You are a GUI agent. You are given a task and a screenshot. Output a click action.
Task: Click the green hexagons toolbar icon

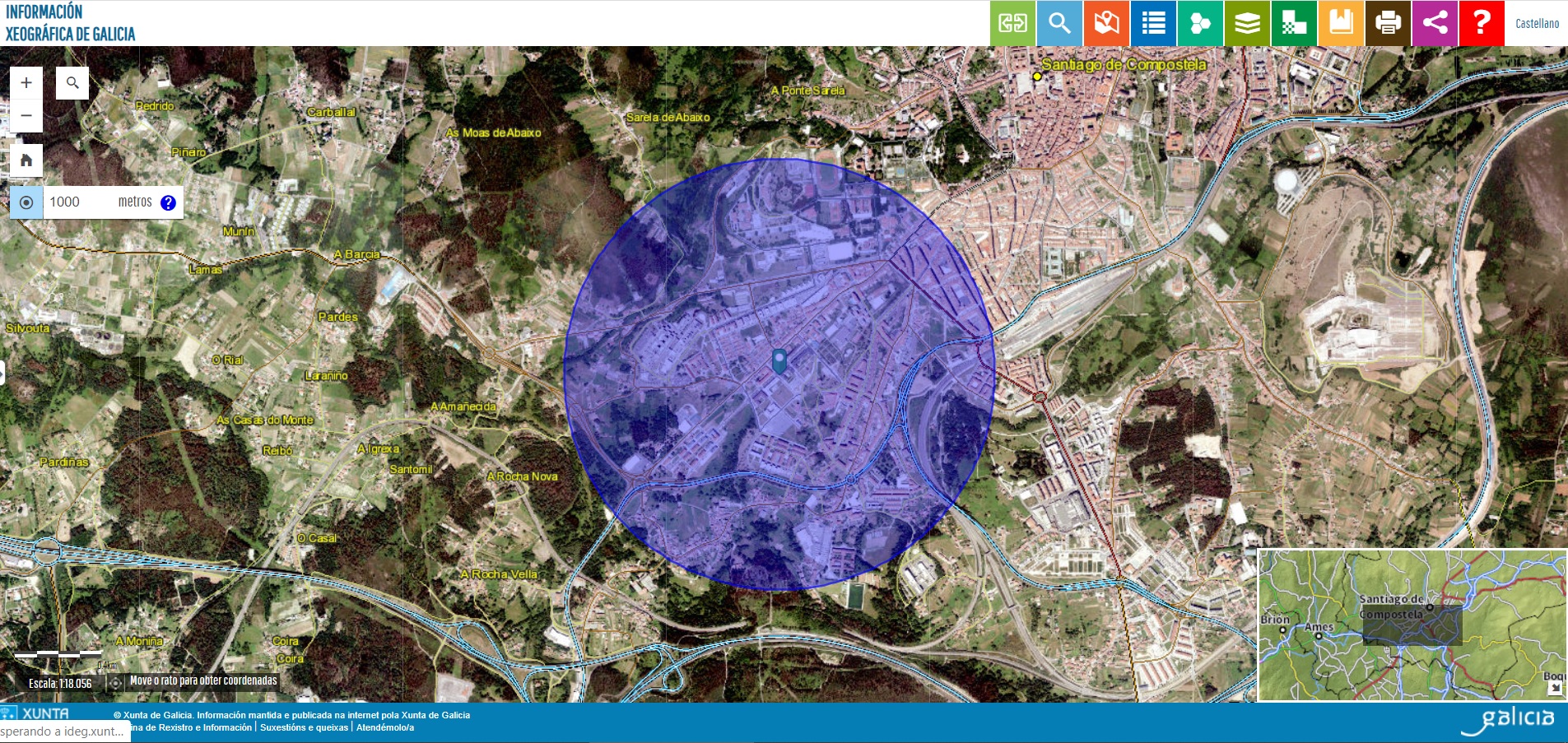click(1200, 23)
